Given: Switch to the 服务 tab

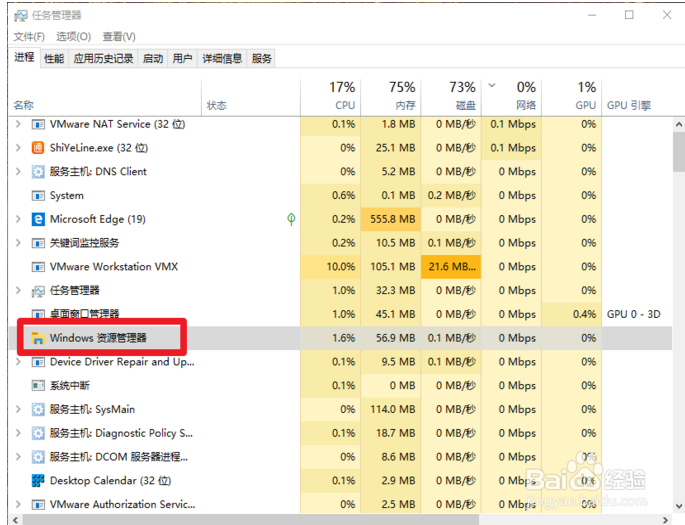Looking at the screenshot, I should (262, 59).
